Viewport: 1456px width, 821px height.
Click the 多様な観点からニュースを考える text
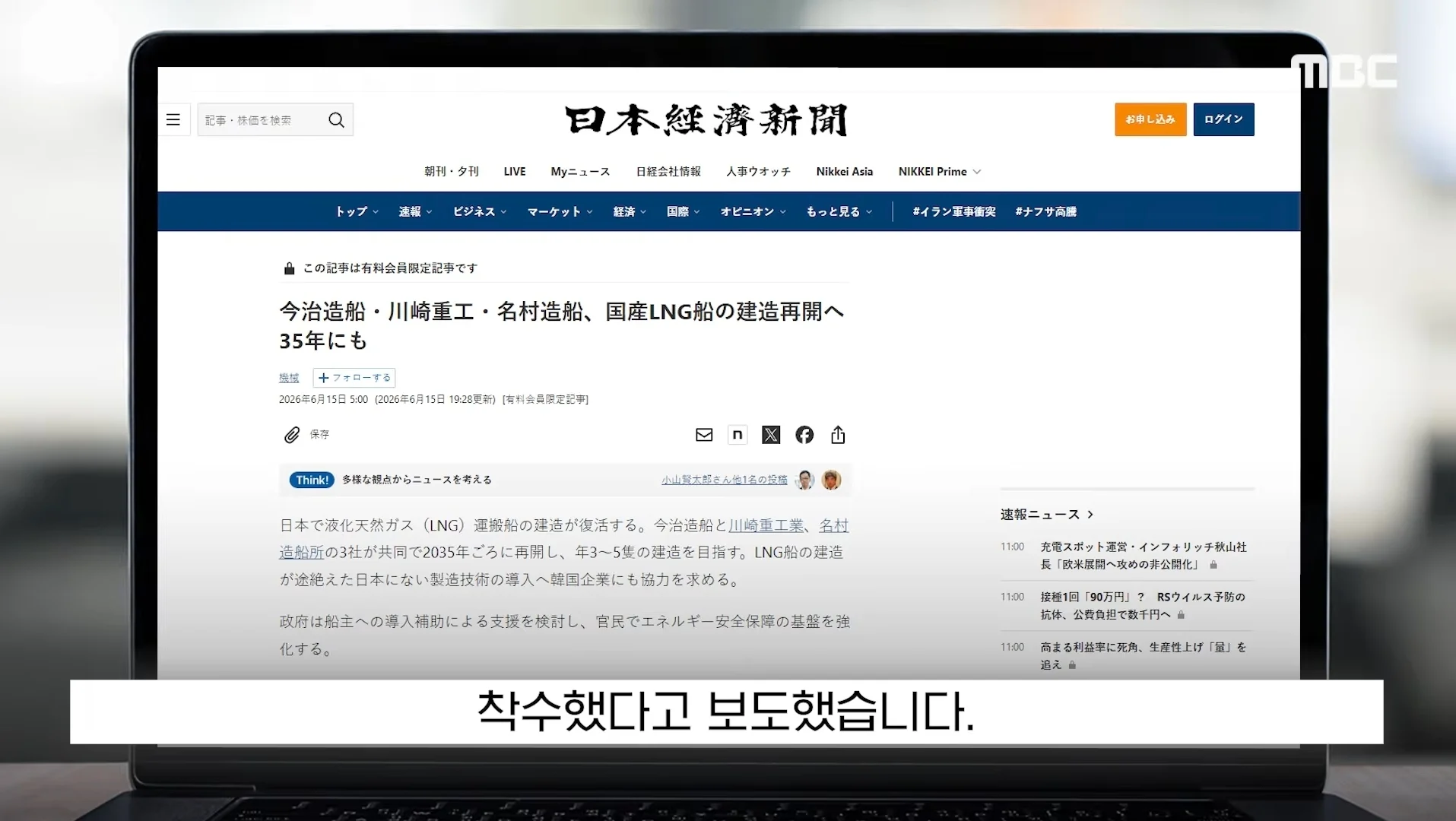coord(417,480)
